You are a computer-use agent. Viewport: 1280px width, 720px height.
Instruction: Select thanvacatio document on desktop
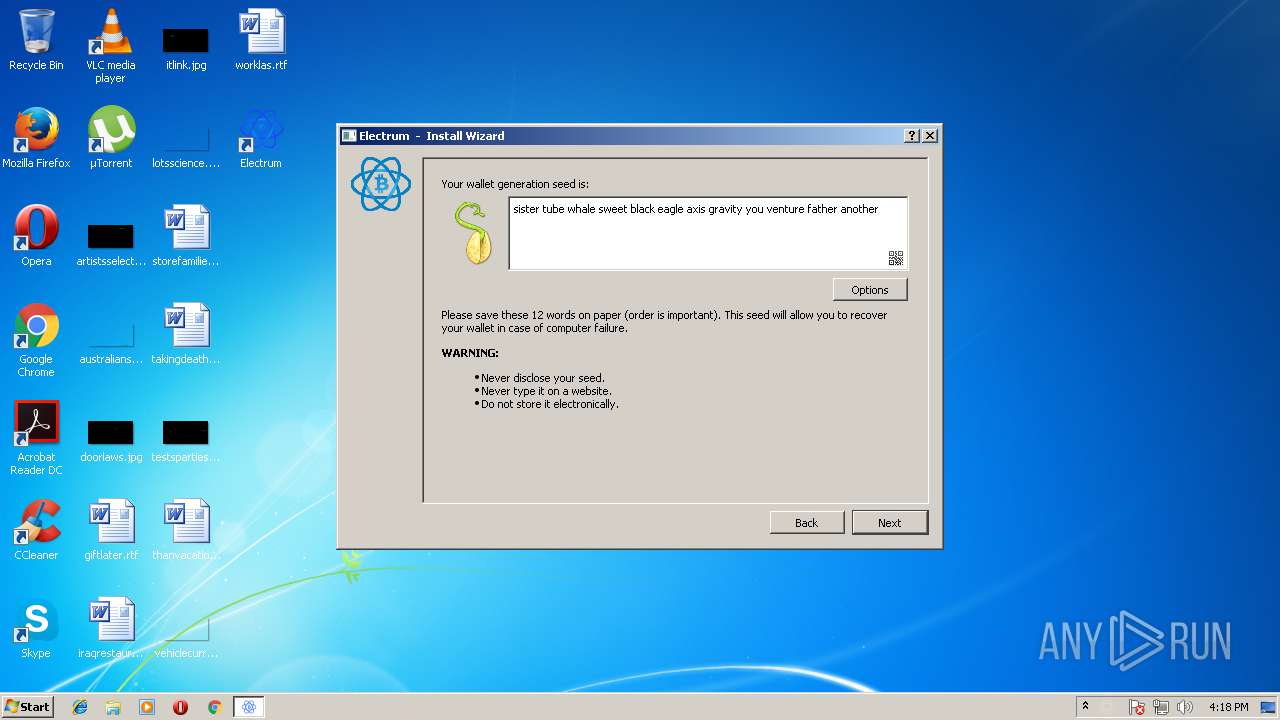[x=186, y=530]
